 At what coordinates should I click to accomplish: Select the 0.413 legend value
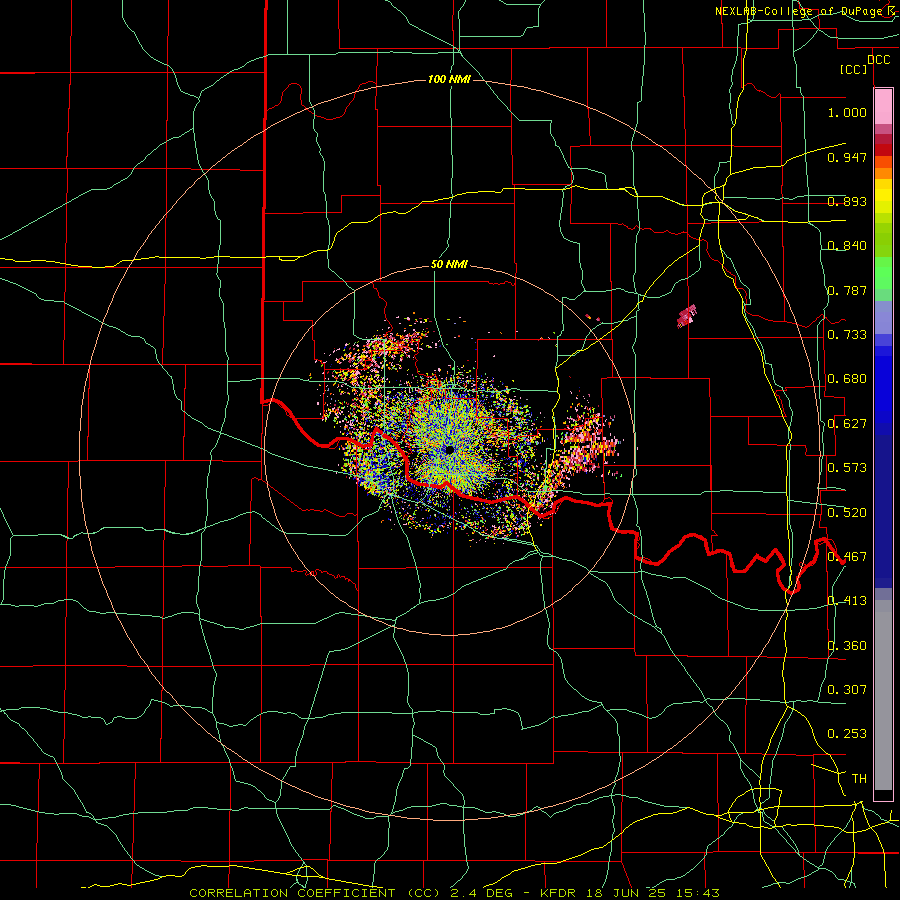pyautogui.click(x=847, y=601)
